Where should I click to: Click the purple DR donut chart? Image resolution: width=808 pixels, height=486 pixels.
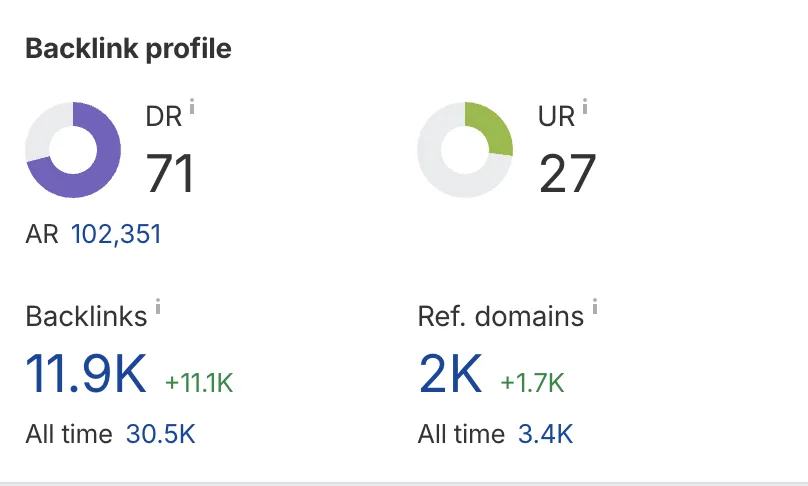pyautogui.click(x=73, y=150)
